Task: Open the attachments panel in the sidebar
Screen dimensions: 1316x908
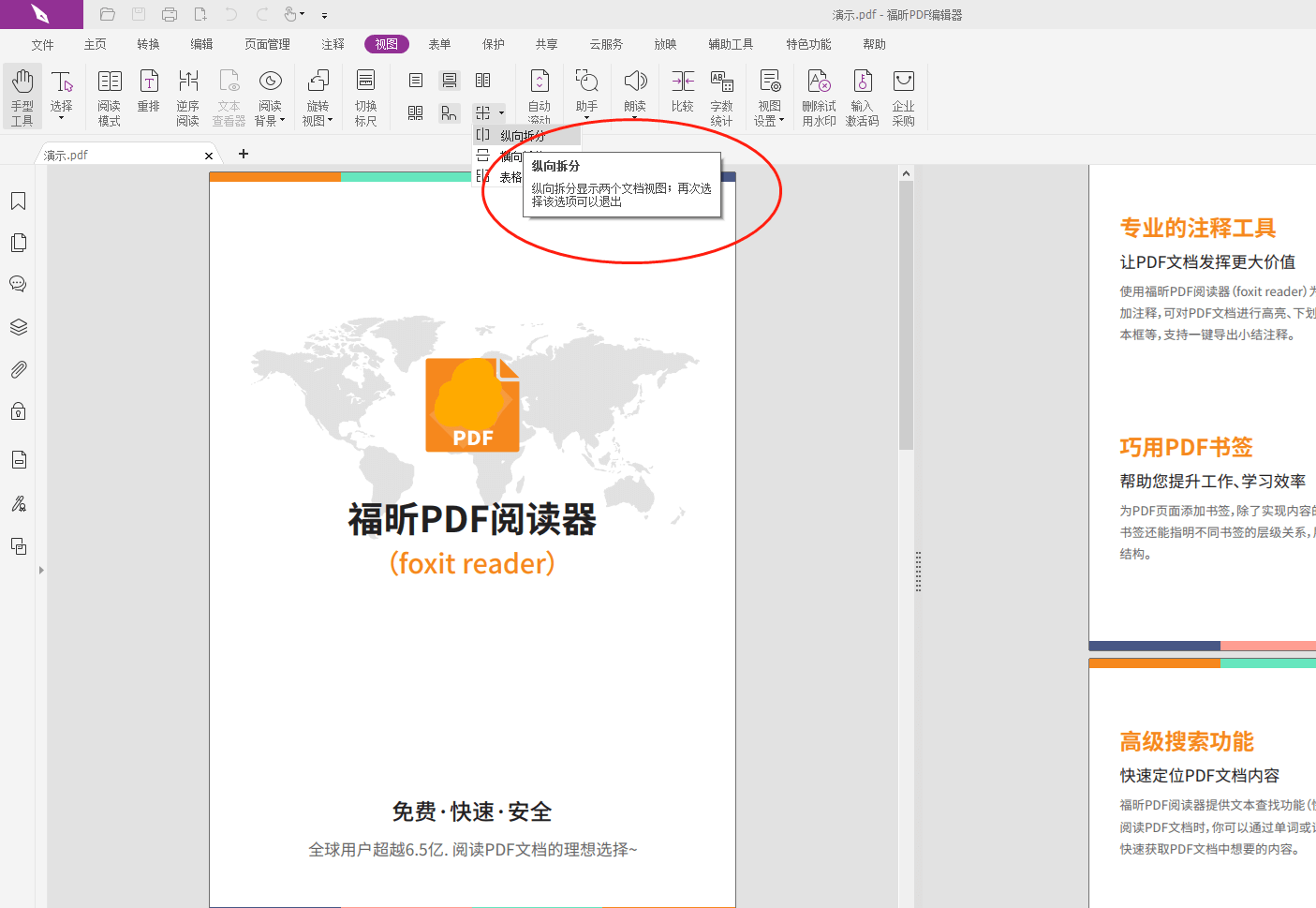Action: (18, 368)
